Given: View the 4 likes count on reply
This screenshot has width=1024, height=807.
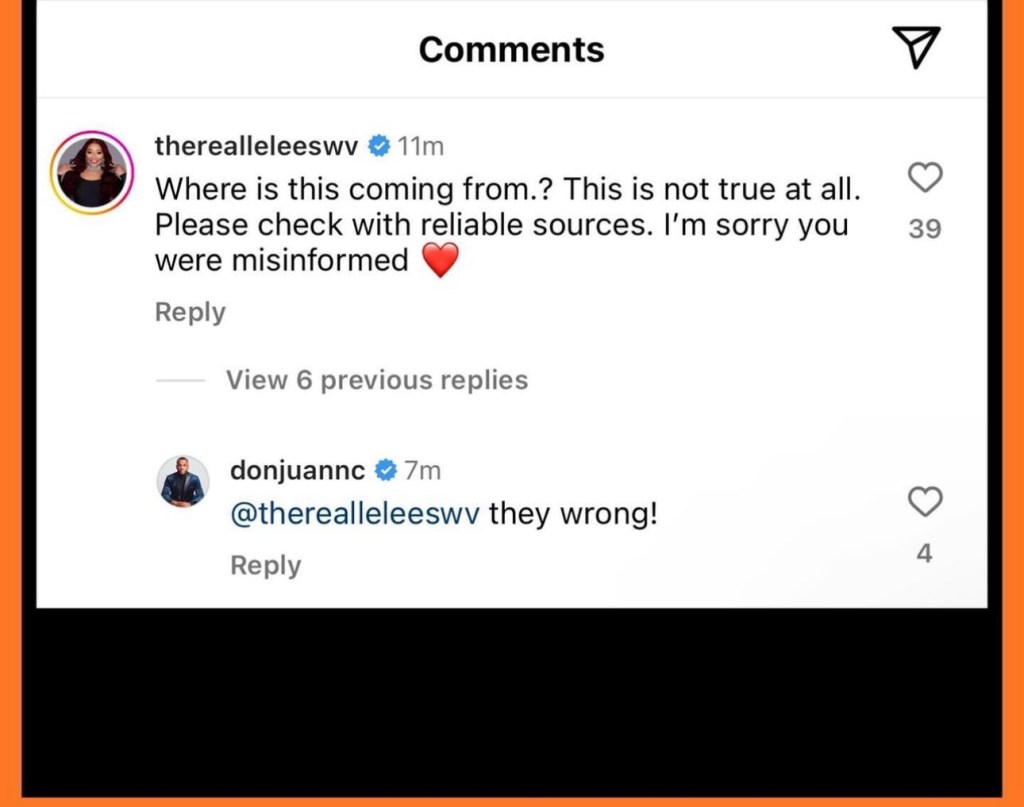Looking at the screenshot, I should (x=925, y=552).
